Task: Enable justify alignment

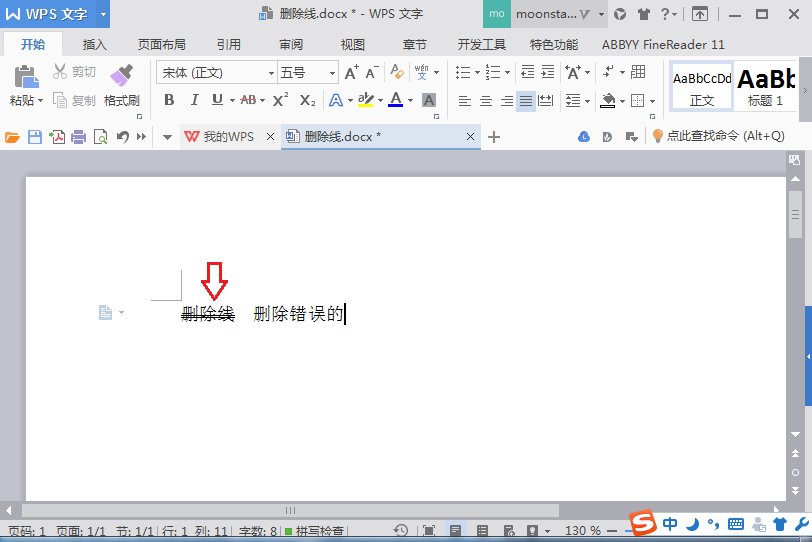Action: (x=526, y=100)
